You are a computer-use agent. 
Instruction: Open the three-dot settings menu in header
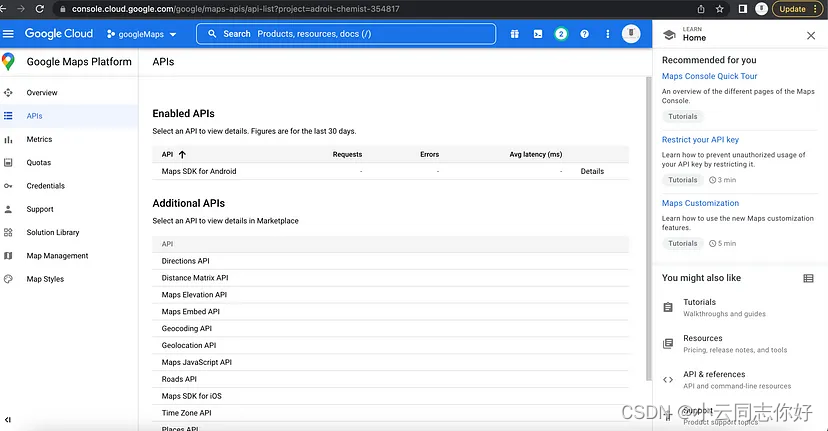click(607, 34)
